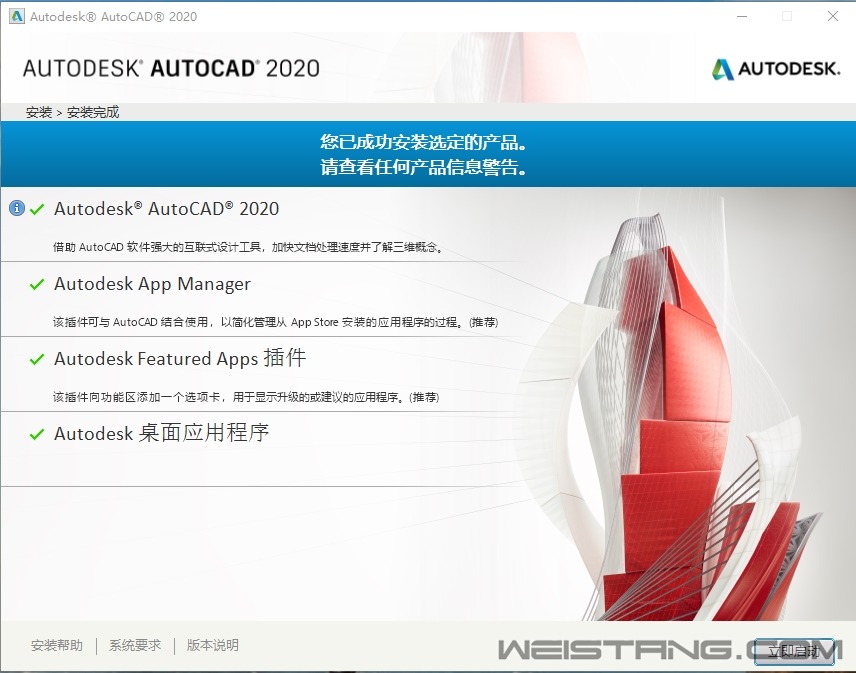Open the 版本说明 link
This screenshot has width=856, height=673.
(x=212, y=645)
